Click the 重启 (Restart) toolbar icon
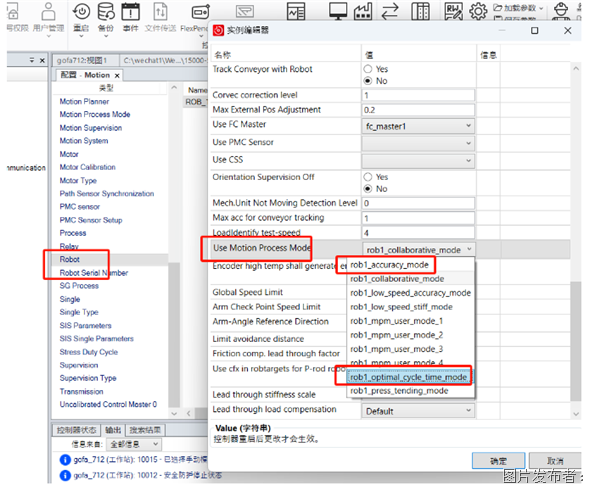Screen dimensions: 600x491 click(x=80, y=15)
